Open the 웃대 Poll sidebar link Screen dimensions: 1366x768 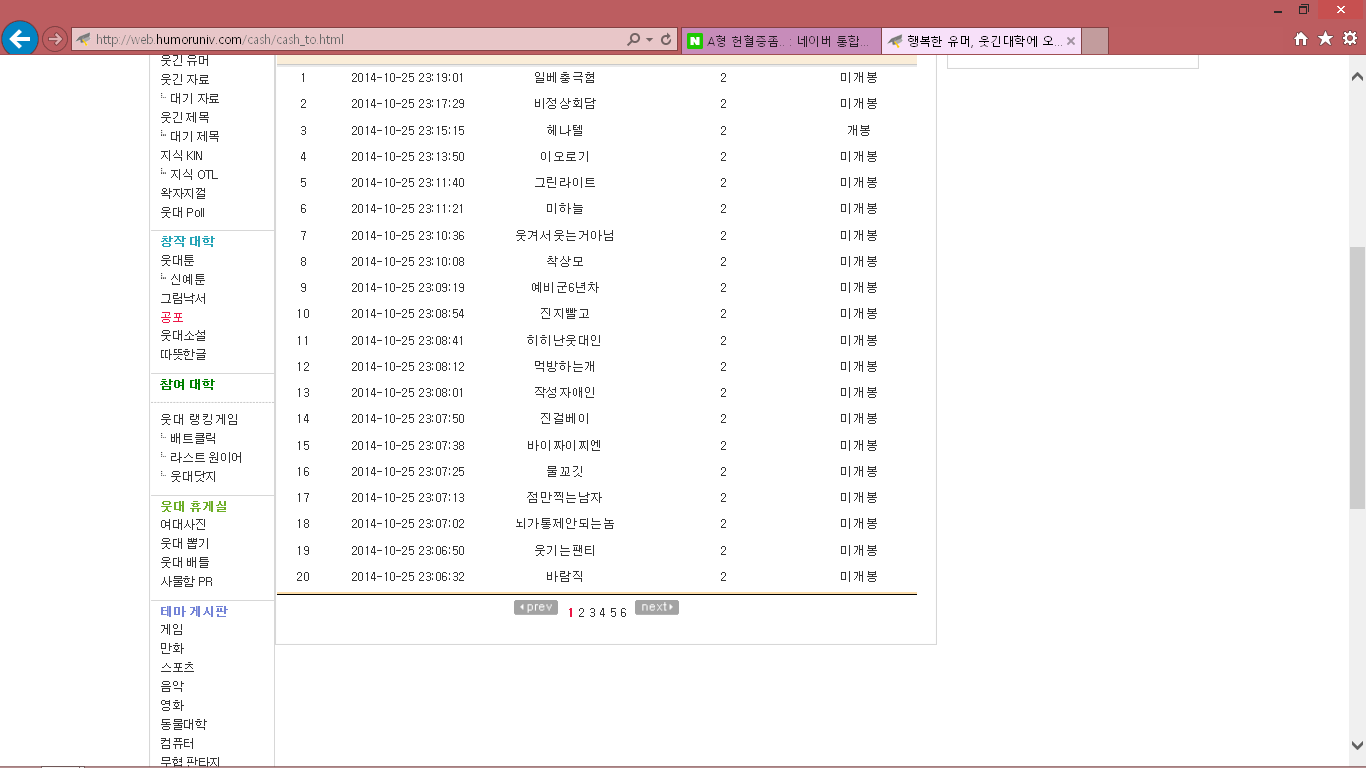click(183, 213)
